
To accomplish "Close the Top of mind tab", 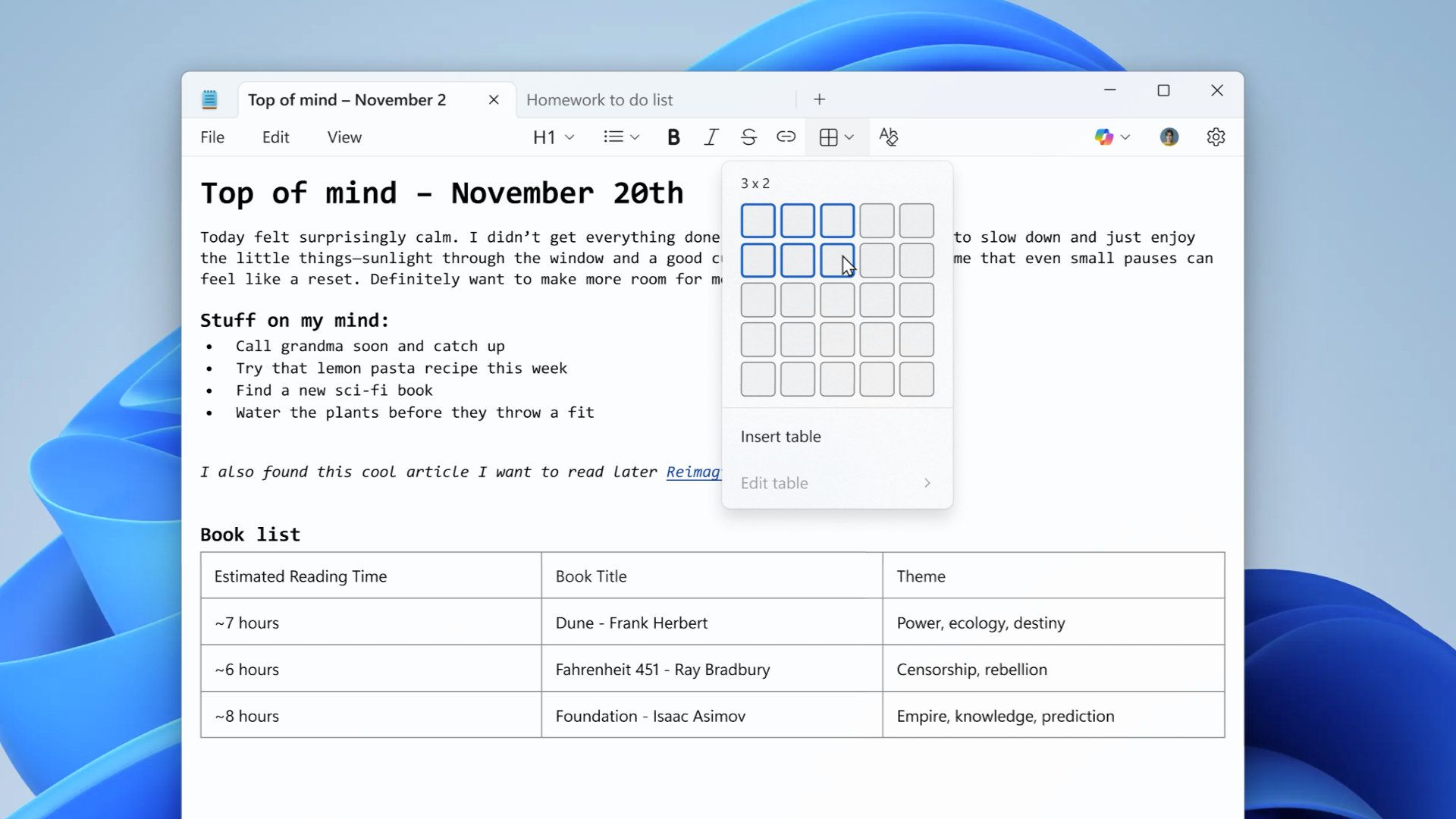I will (494, 99).
